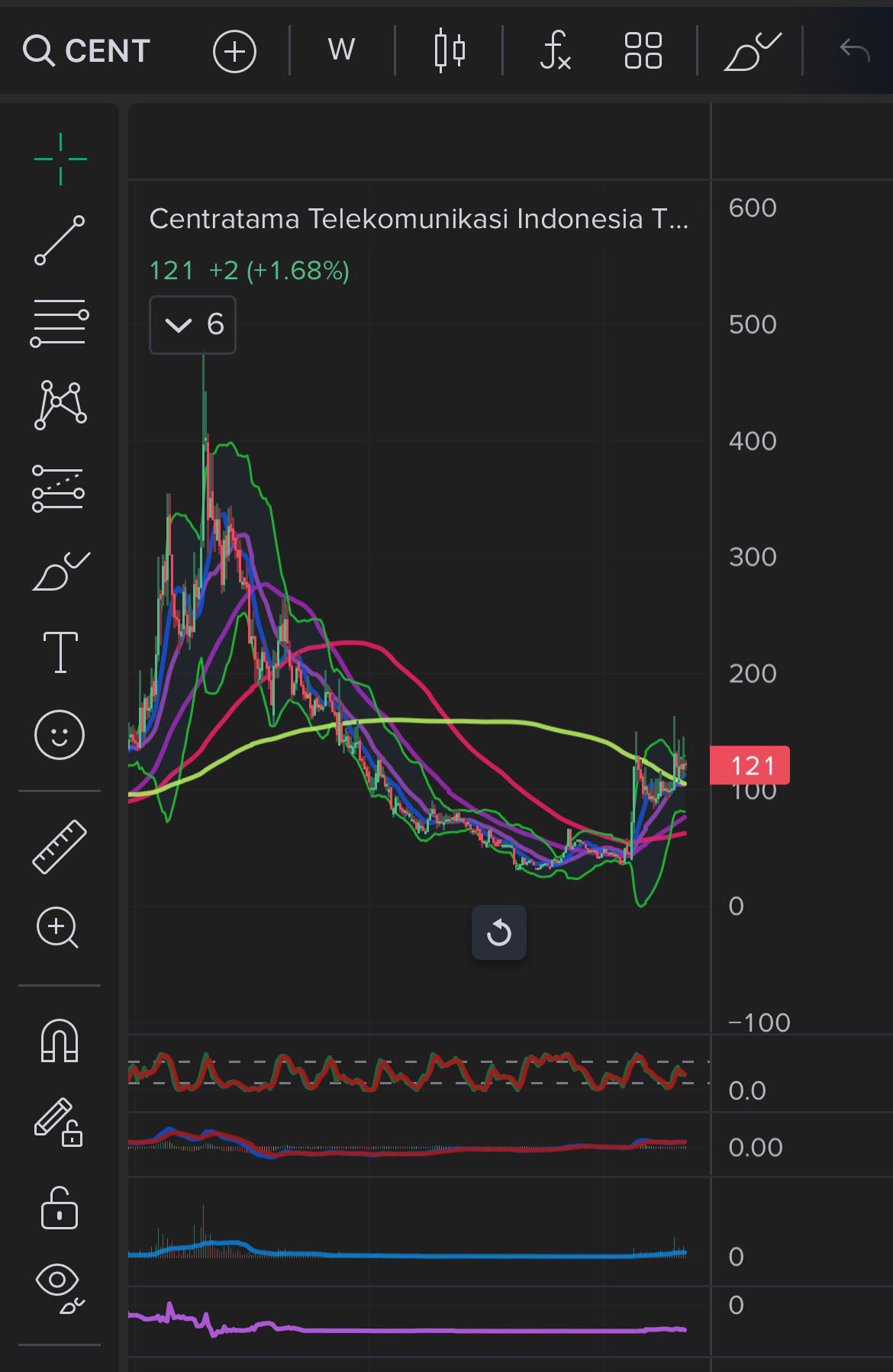Select the Fibonacci retracement lines tool
Image resolution: width=893 pixels, height=1372 pixels.
[60, 323]
